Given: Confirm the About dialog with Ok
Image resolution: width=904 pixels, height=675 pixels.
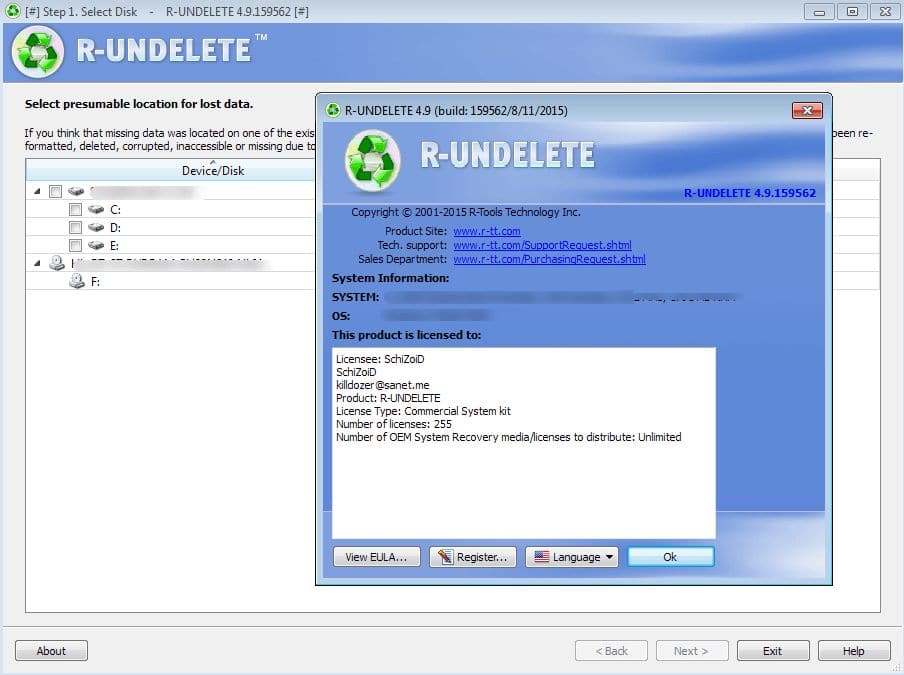Looking at the screenshot, I should 671,557.
